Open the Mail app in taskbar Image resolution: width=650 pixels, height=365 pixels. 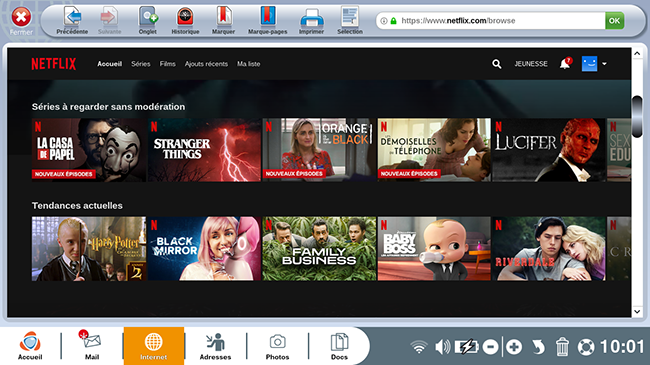pyautogui.click(x=92, y=346)
